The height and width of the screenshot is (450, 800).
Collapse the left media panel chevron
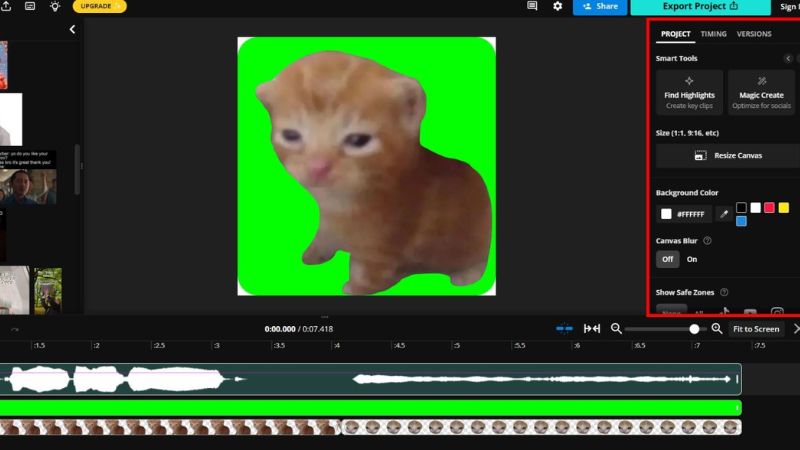coord(72,30)
